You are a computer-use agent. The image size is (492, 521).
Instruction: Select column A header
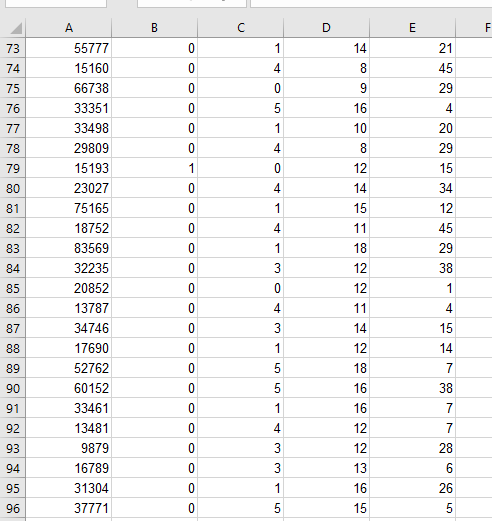tap(69, 28)
